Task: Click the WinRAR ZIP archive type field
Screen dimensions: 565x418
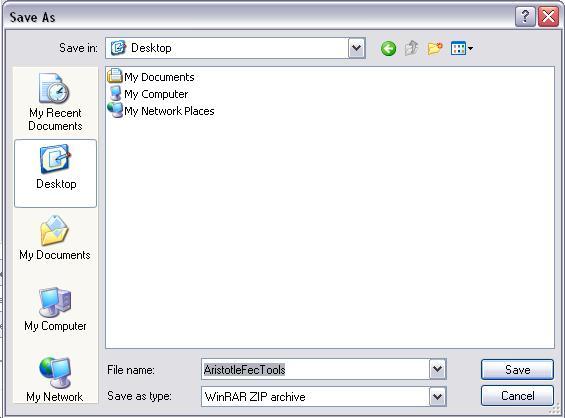Action: point(315,397)
